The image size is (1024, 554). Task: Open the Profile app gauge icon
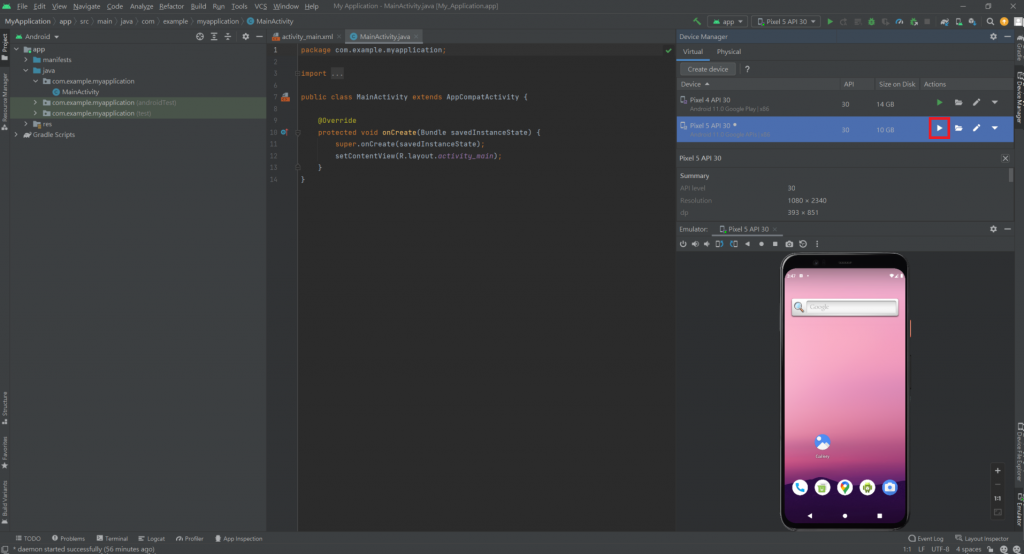pos(899,22)
